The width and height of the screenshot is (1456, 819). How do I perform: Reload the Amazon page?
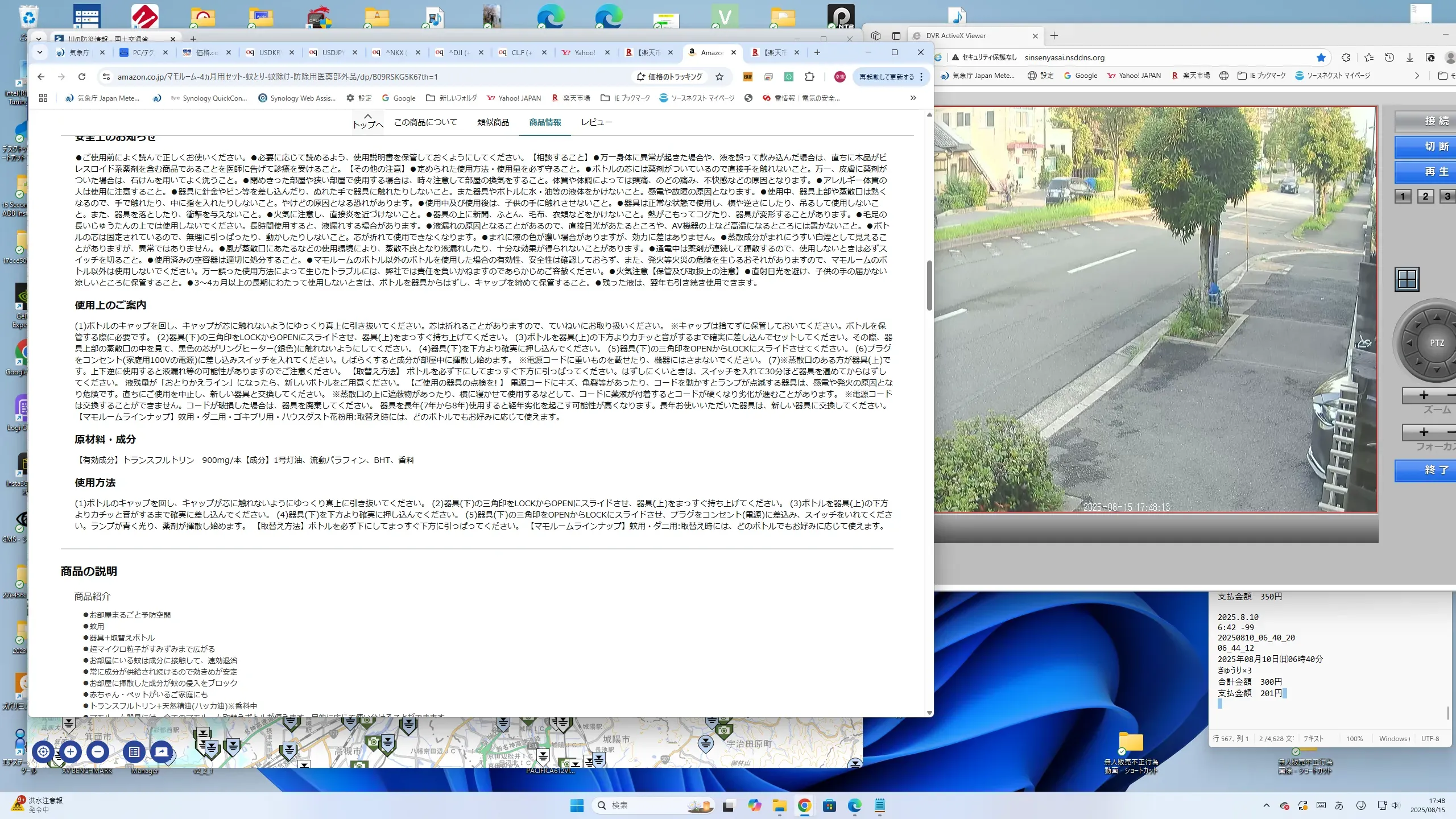(82, 77)
